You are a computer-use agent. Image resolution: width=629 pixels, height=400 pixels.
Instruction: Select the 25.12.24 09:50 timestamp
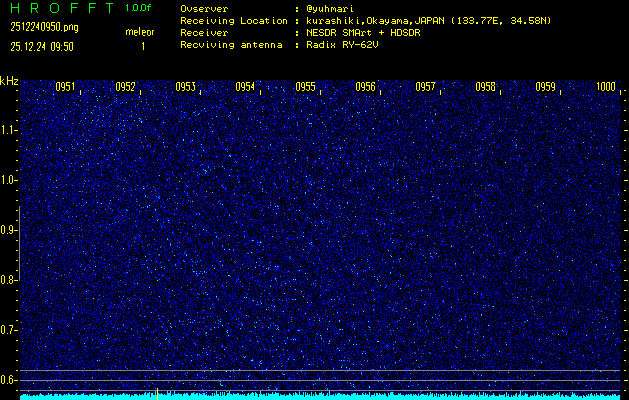click(42, 46)
